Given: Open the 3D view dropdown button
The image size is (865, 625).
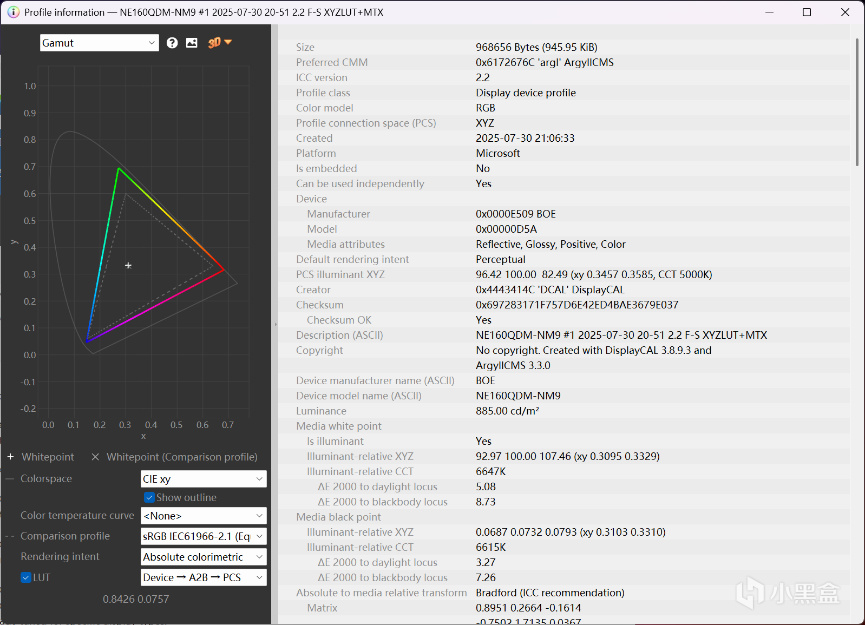Looking at the screenshot, I should point(220,42).
